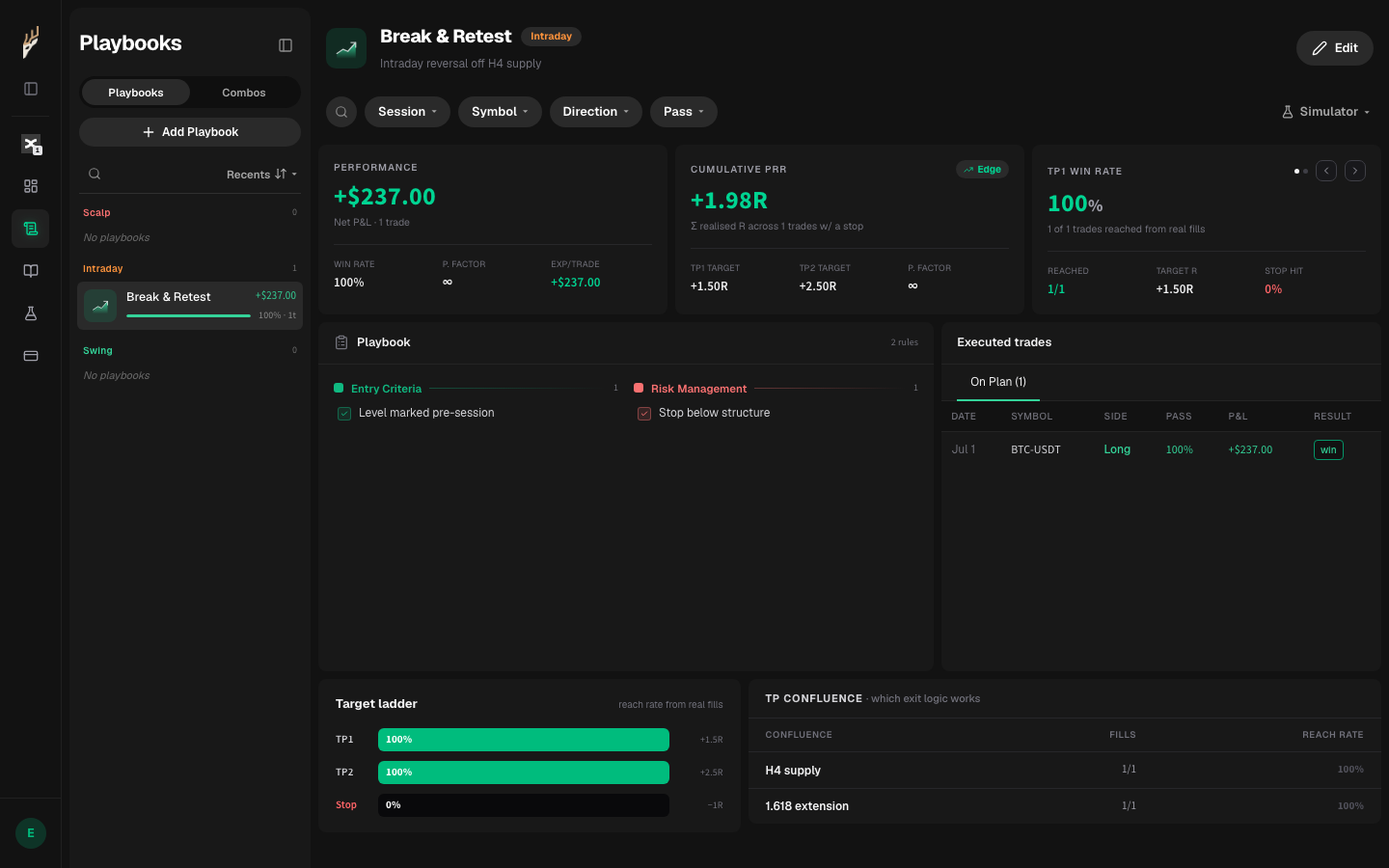
Task: Open the user avatar E
Action: tap(31, 833)
